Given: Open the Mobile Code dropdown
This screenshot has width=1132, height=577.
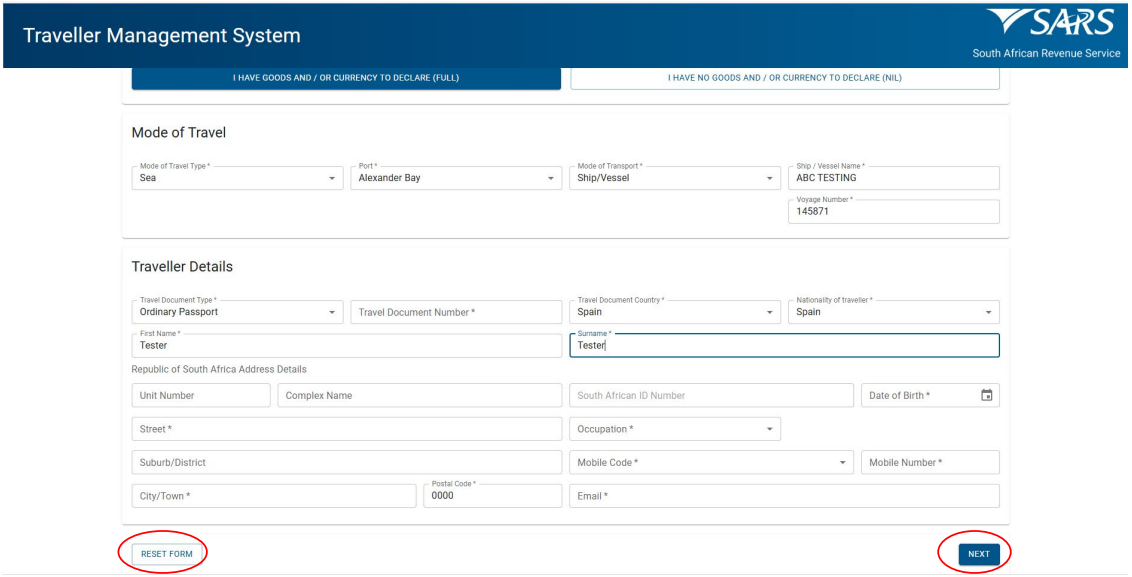Looking at the screenshot, I should coord(710,462).
